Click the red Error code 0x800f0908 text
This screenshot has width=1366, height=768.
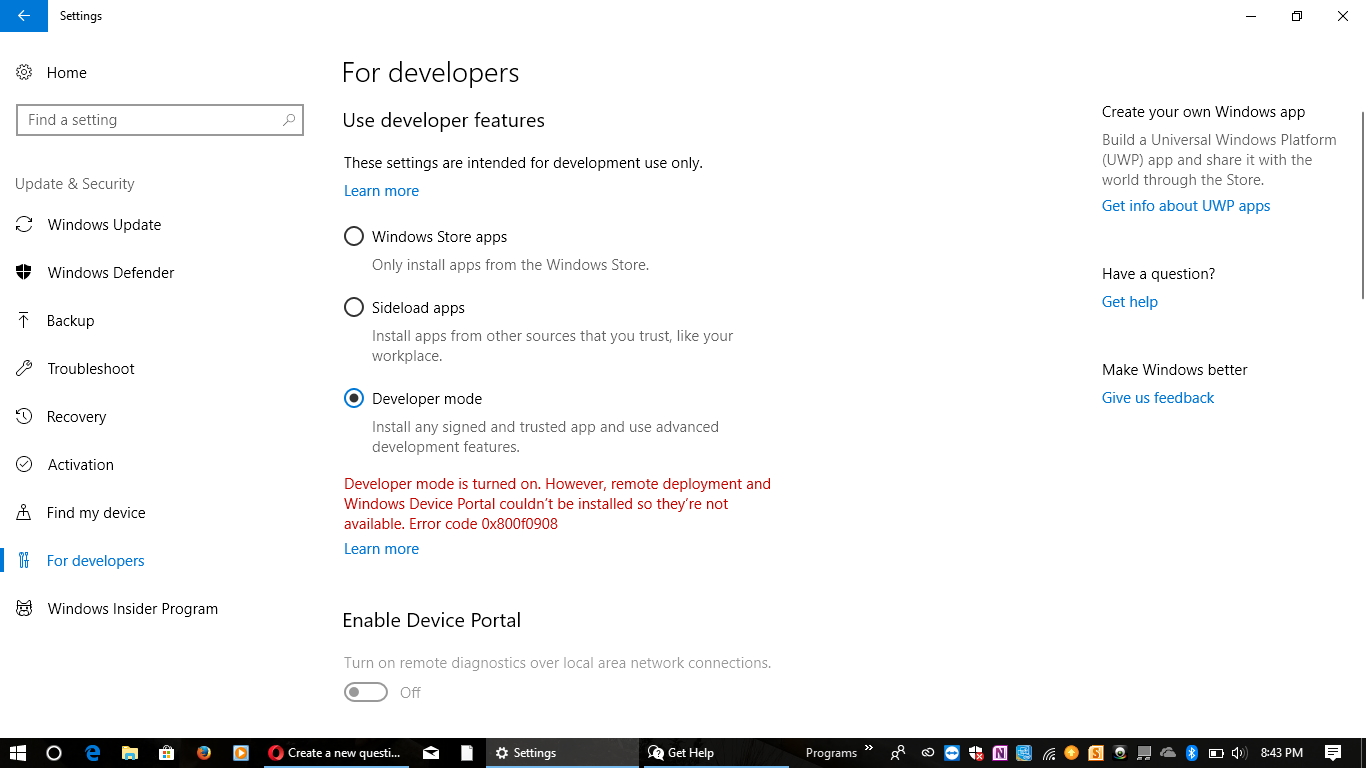483,524
